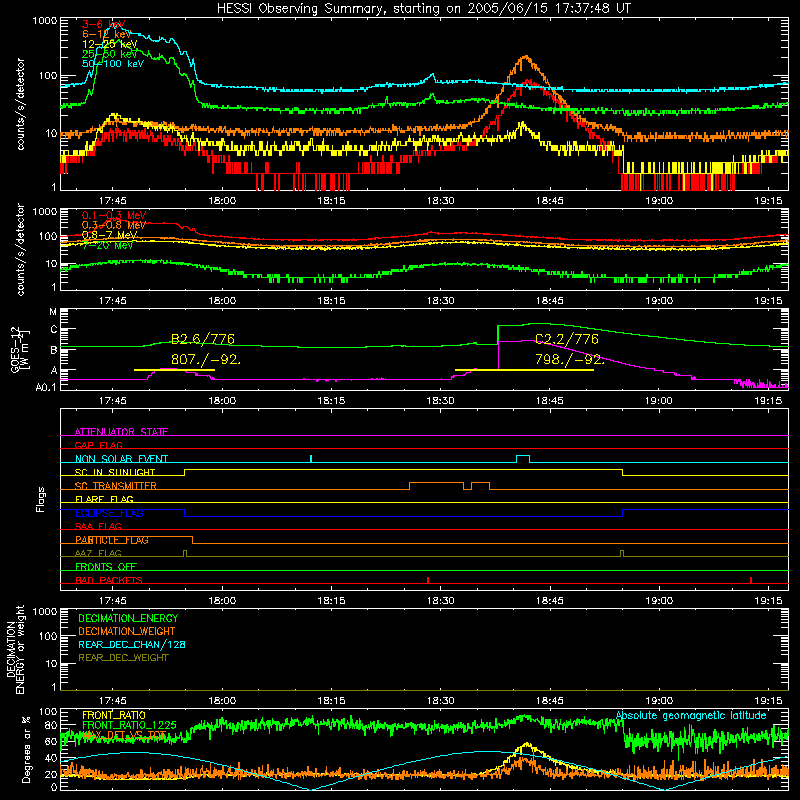Select the SAA_FLAG label
The image size is (800, 800).
click(98, 526)
